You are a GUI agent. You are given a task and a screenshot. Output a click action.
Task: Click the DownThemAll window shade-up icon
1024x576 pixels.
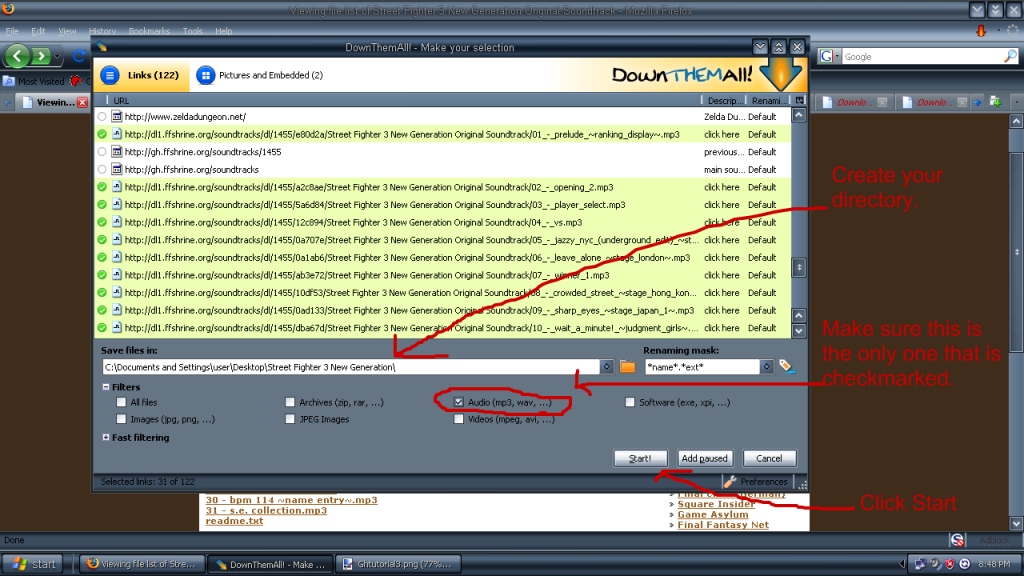click(779, 47)
